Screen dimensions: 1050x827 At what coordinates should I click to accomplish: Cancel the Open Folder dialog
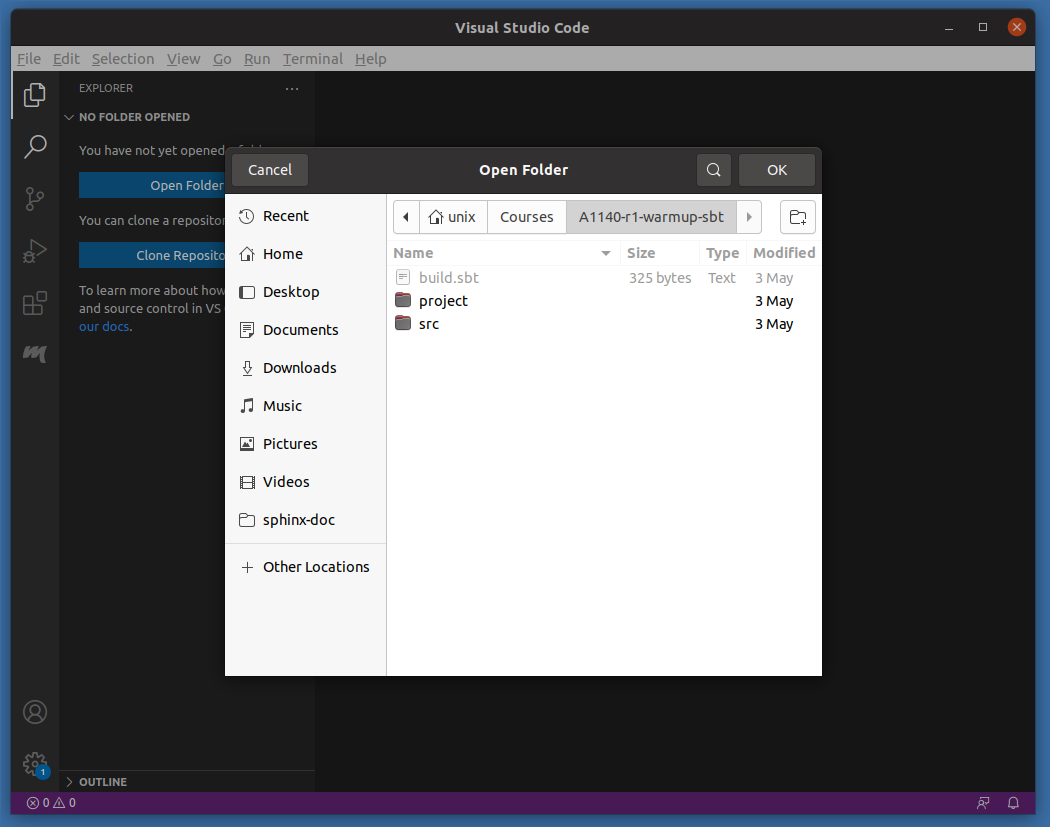tap(270, 170)
